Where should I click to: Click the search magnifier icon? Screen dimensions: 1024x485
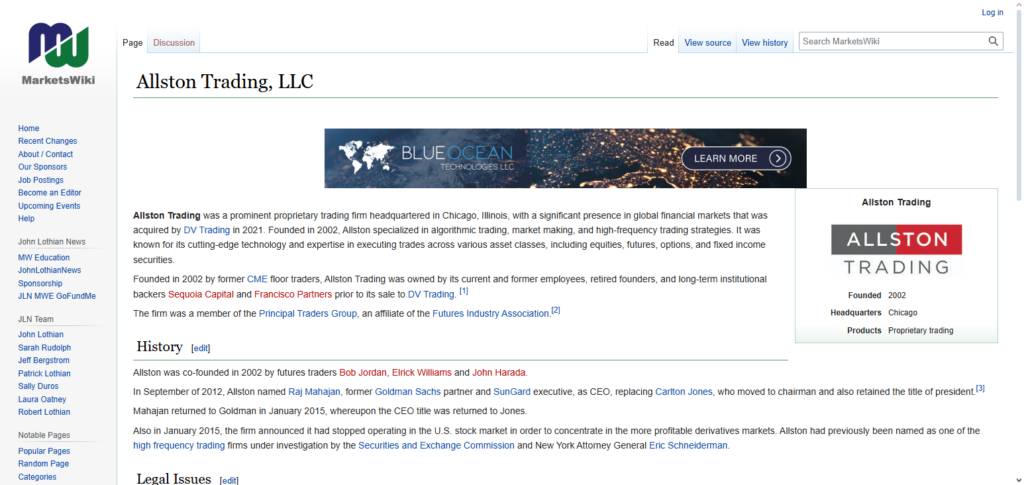point(994,42)
